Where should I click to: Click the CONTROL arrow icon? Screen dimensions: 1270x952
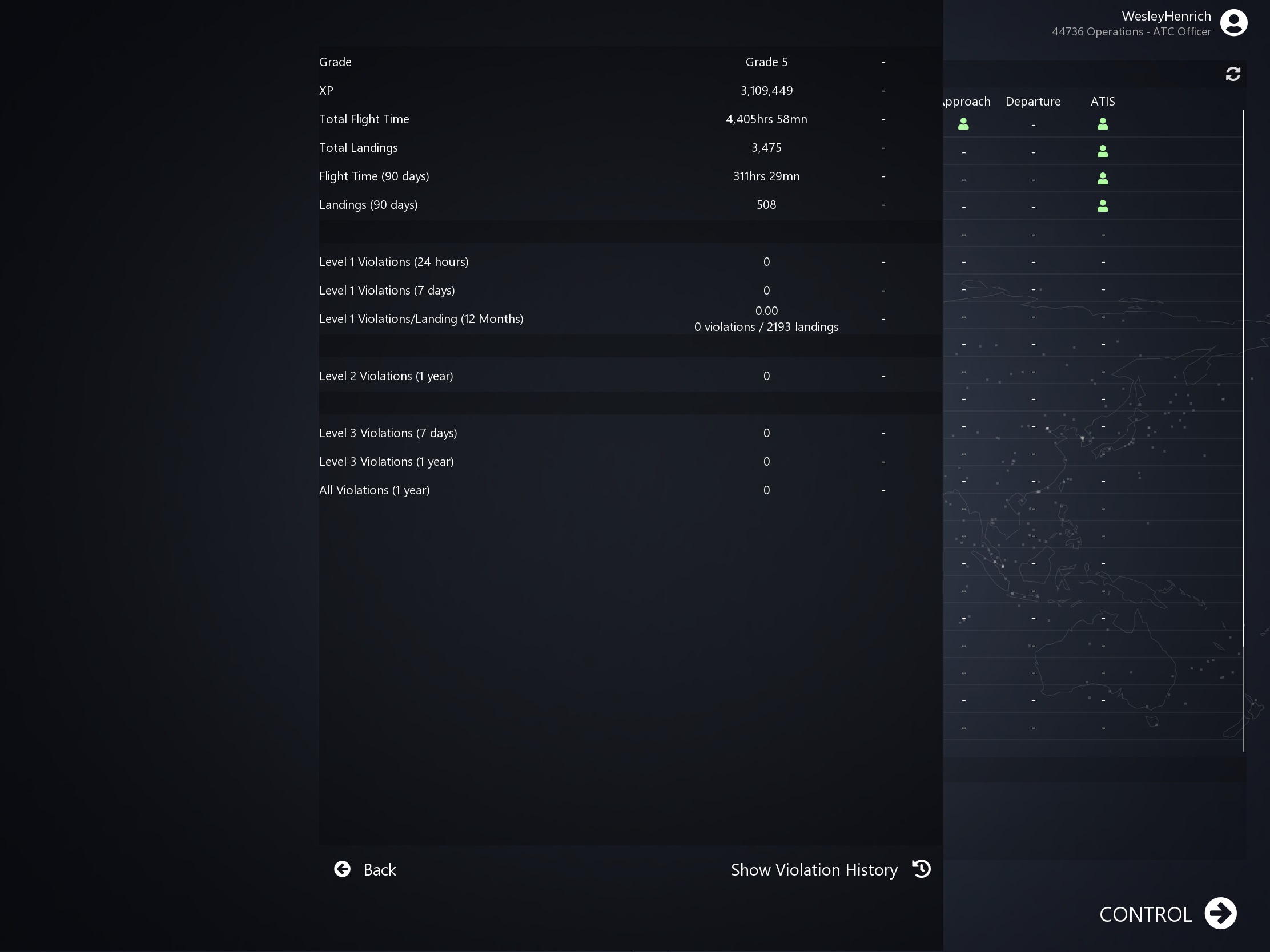point(1220,913)
